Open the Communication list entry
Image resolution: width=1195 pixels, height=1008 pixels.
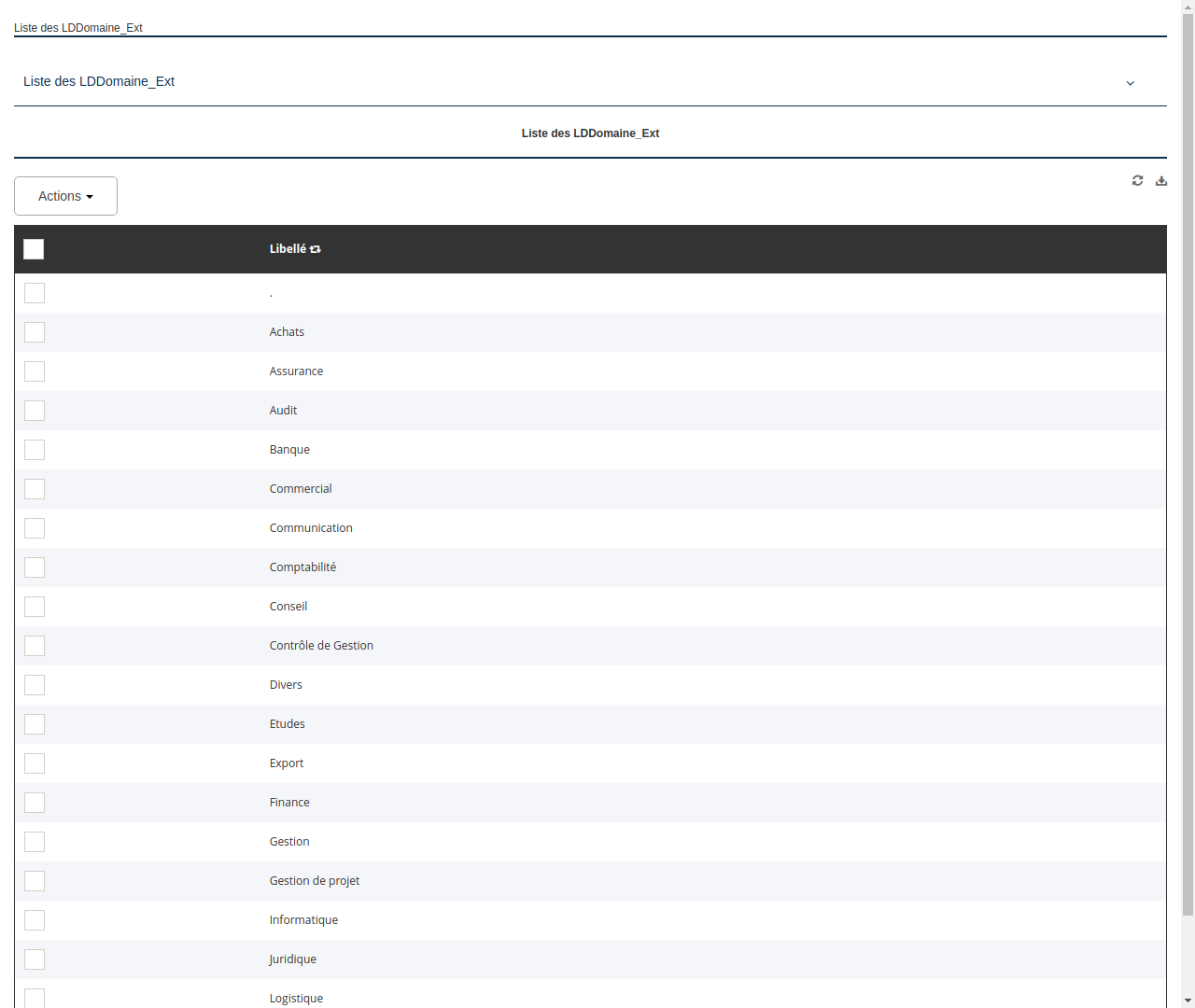[x=311, y=527]
